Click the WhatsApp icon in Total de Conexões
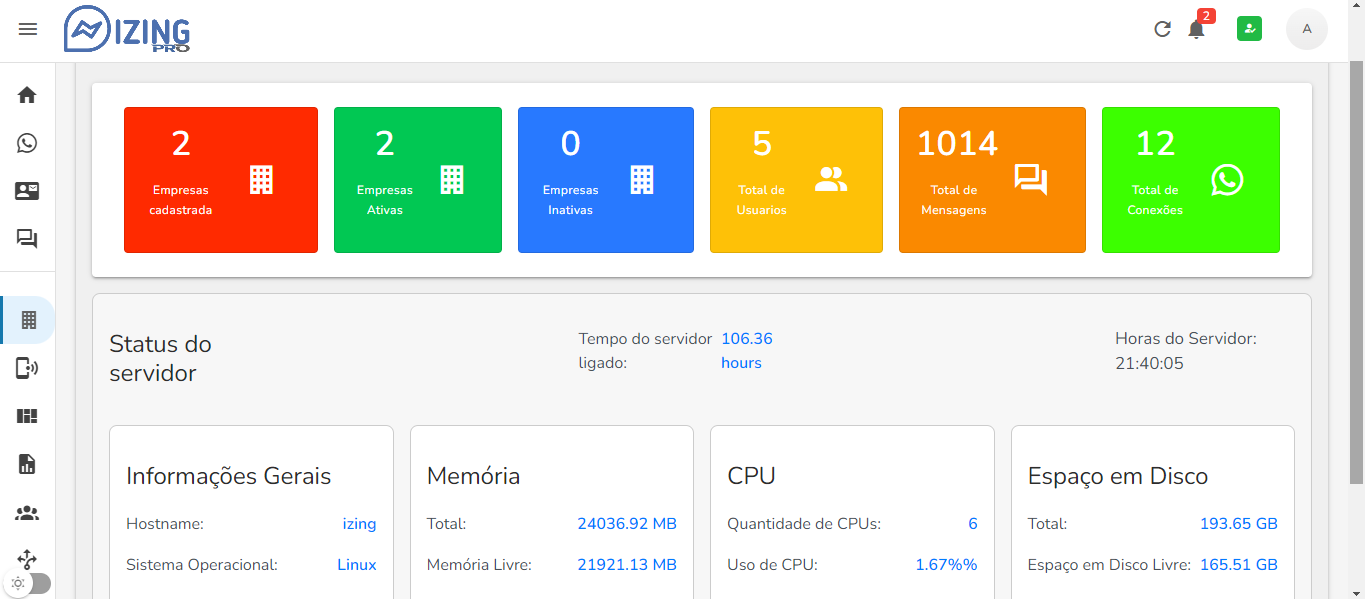 (1227, 180)
